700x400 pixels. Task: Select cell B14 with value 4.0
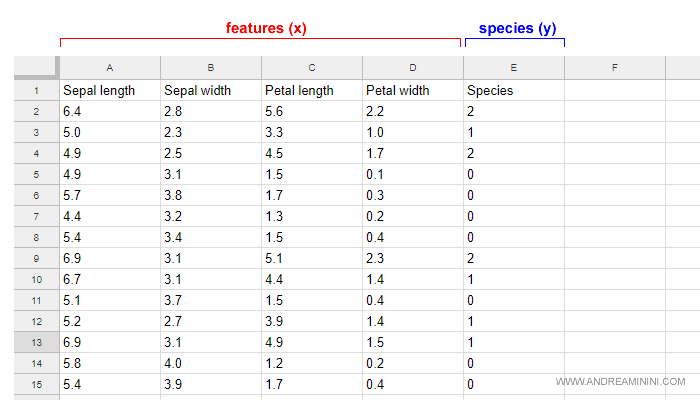pyautogui.click(x=210, y=363)
